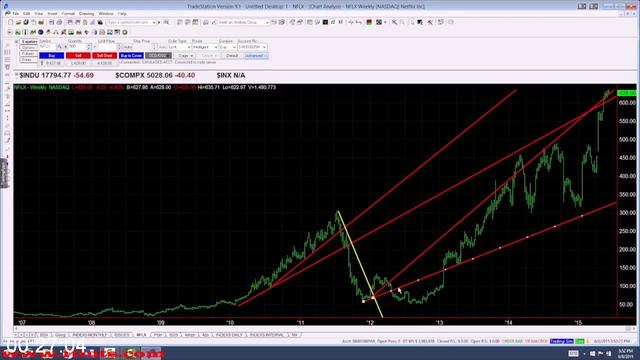
Task: Click the first icon in the shortcut row
Action: [x=10, y=32]
